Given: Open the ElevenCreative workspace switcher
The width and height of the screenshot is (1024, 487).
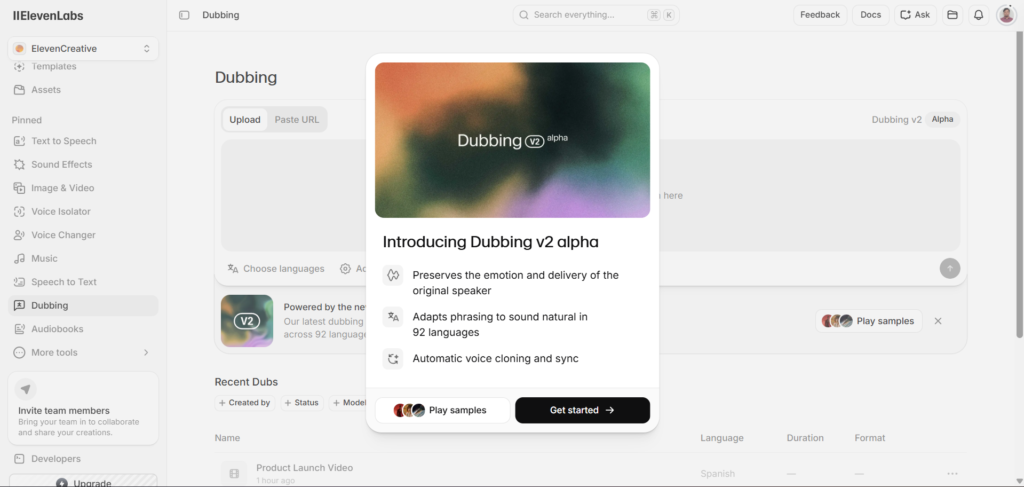Looking at the screenshot, I should click(83, 48).
